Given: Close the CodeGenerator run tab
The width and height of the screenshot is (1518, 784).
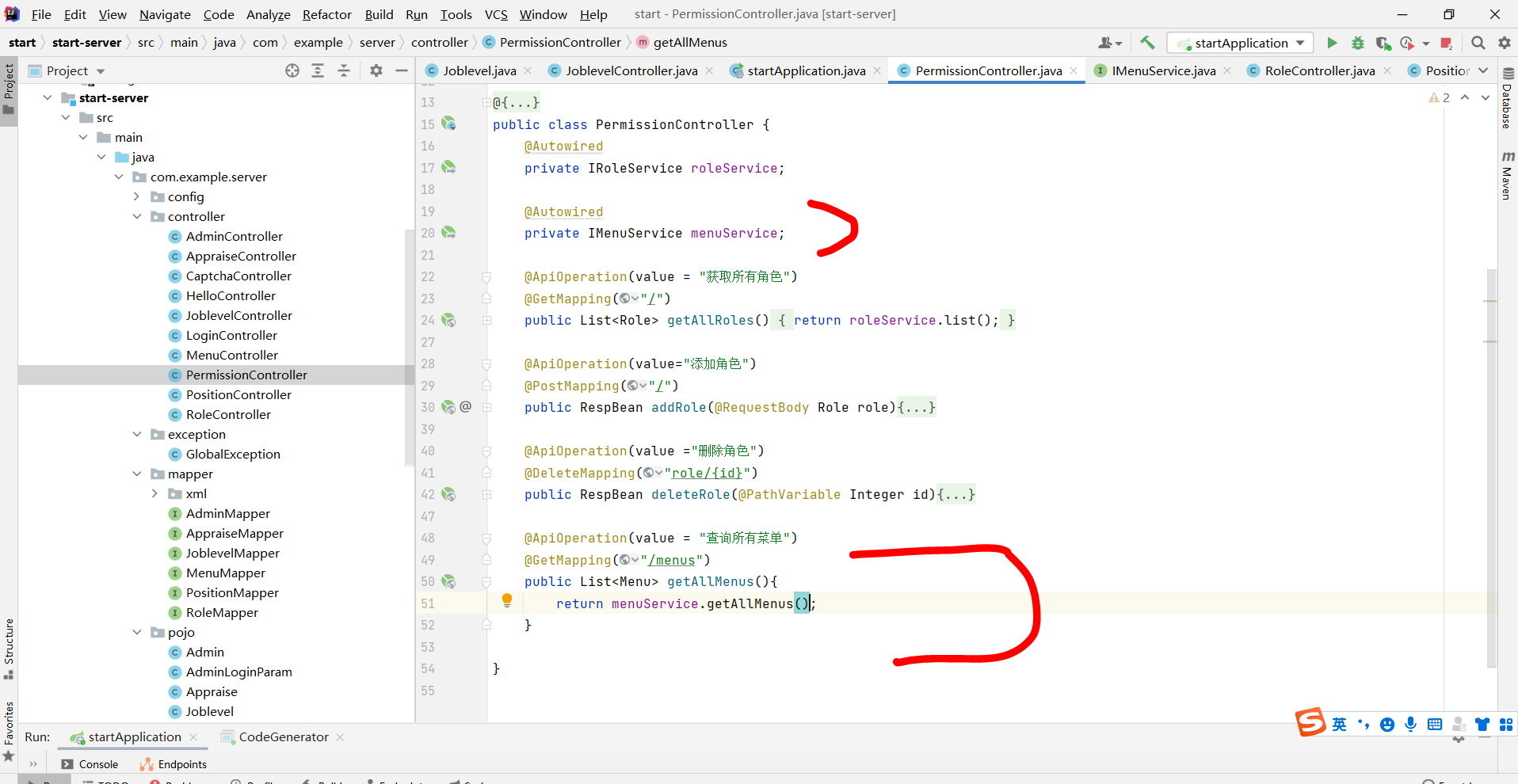Looking at the screenshot, I should [340, 736].
